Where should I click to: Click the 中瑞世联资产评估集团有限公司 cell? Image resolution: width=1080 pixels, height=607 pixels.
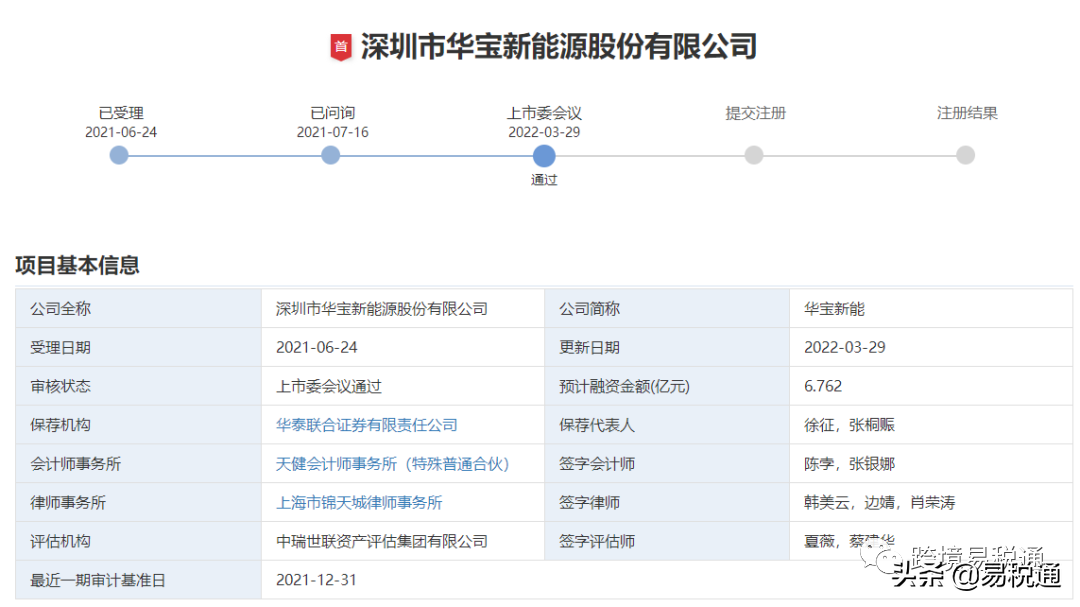[x=403, y=541]
